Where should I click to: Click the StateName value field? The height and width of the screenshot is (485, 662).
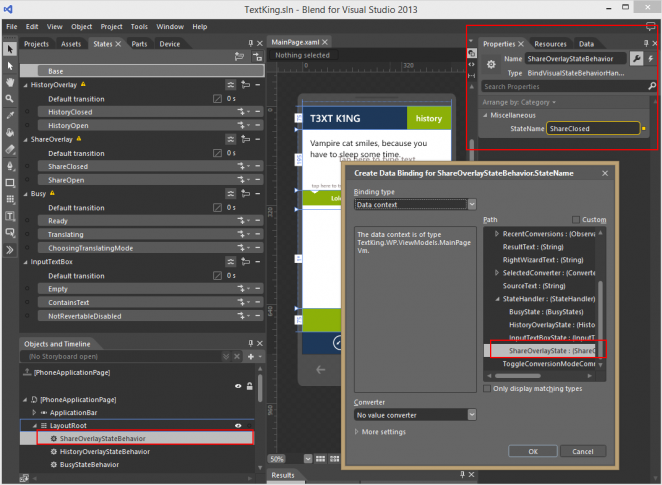click(x=593, y=128)
